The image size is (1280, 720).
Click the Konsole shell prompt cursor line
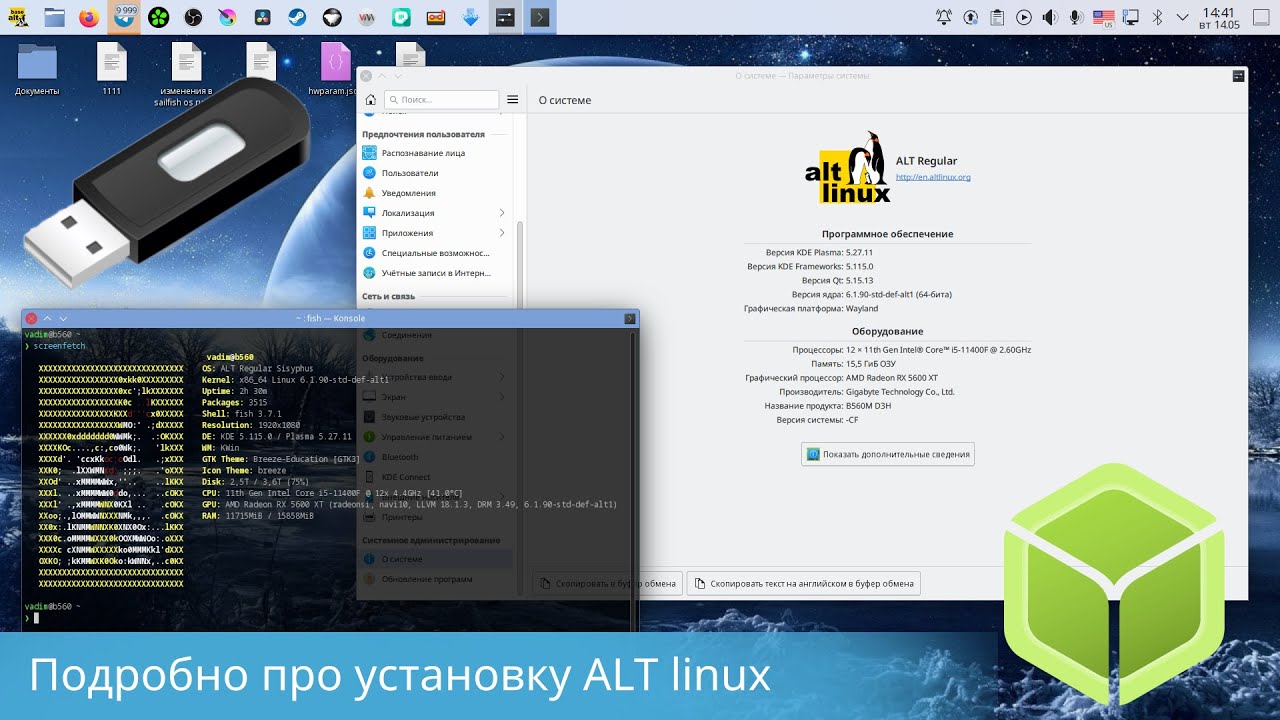click(35, 618)
